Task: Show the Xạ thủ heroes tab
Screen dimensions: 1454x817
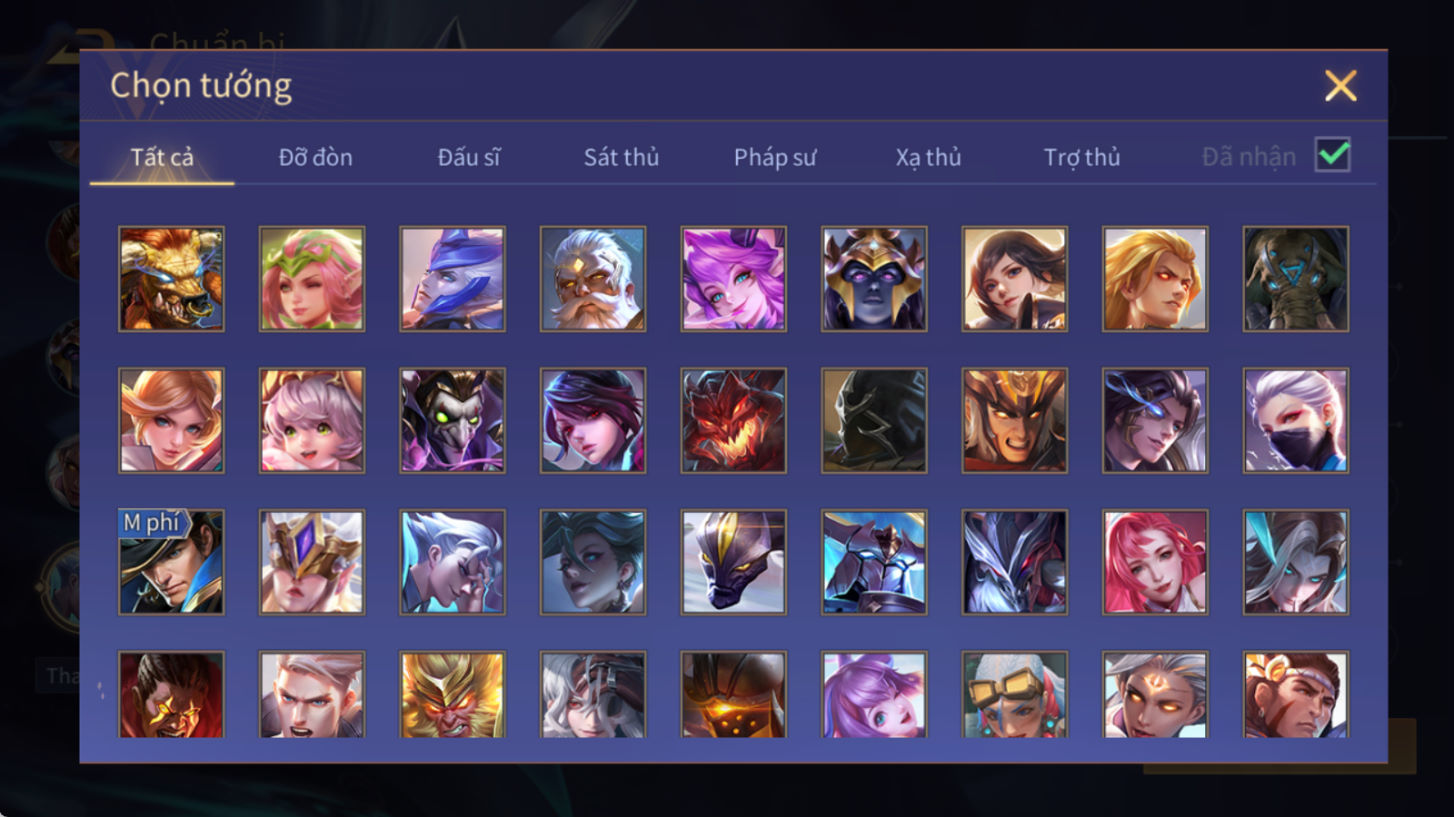Action: tap(928, 157)
